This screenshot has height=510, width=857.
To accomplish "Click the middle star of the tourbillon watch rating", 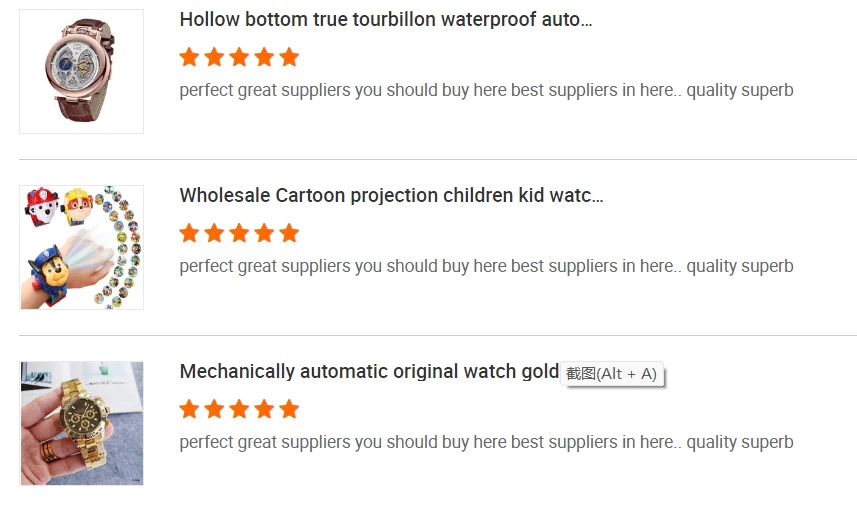I will [239, 57].
